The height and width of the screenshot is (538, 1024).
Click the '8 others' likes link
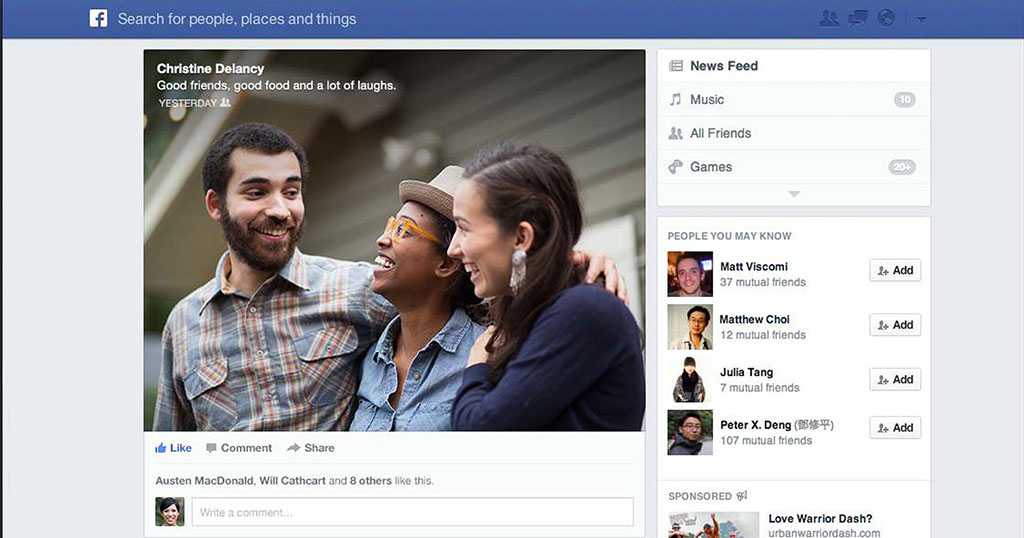pyautogui.click(x=371, y=481)
